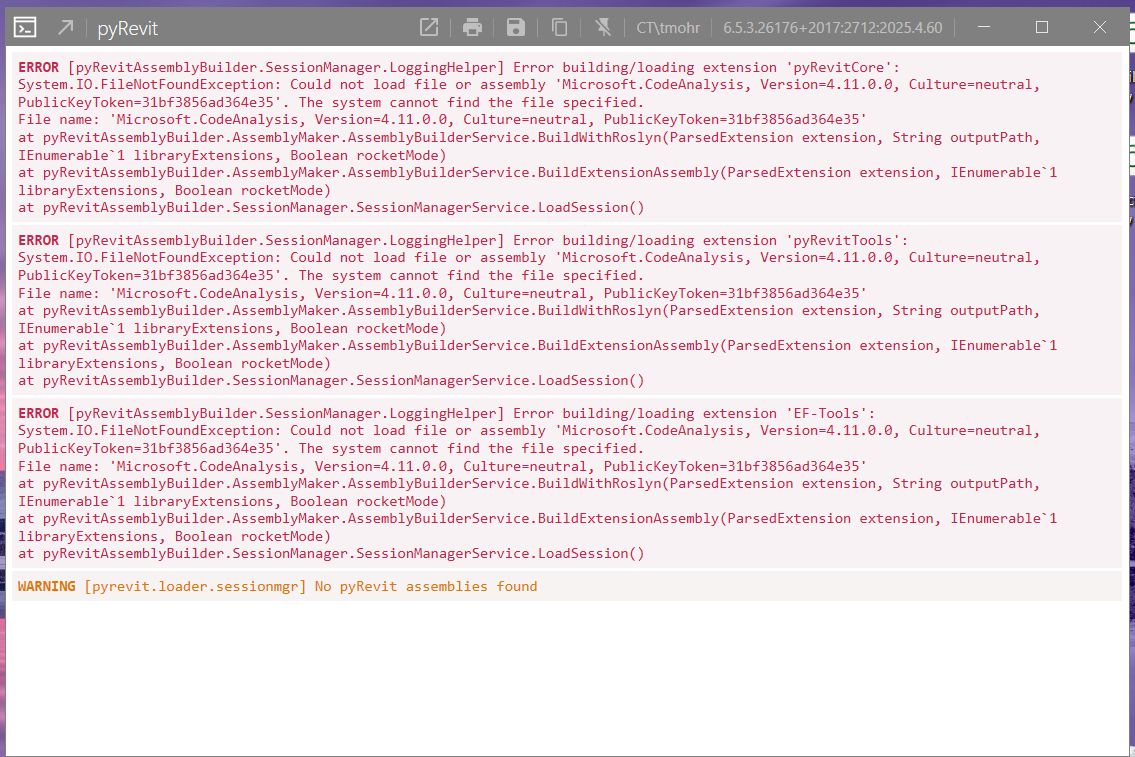Click the version string 6.5.3.26176+2017:2712:2025.4.60
The width and height of the screenshot is (1135, 757).
tap(832, 28)
